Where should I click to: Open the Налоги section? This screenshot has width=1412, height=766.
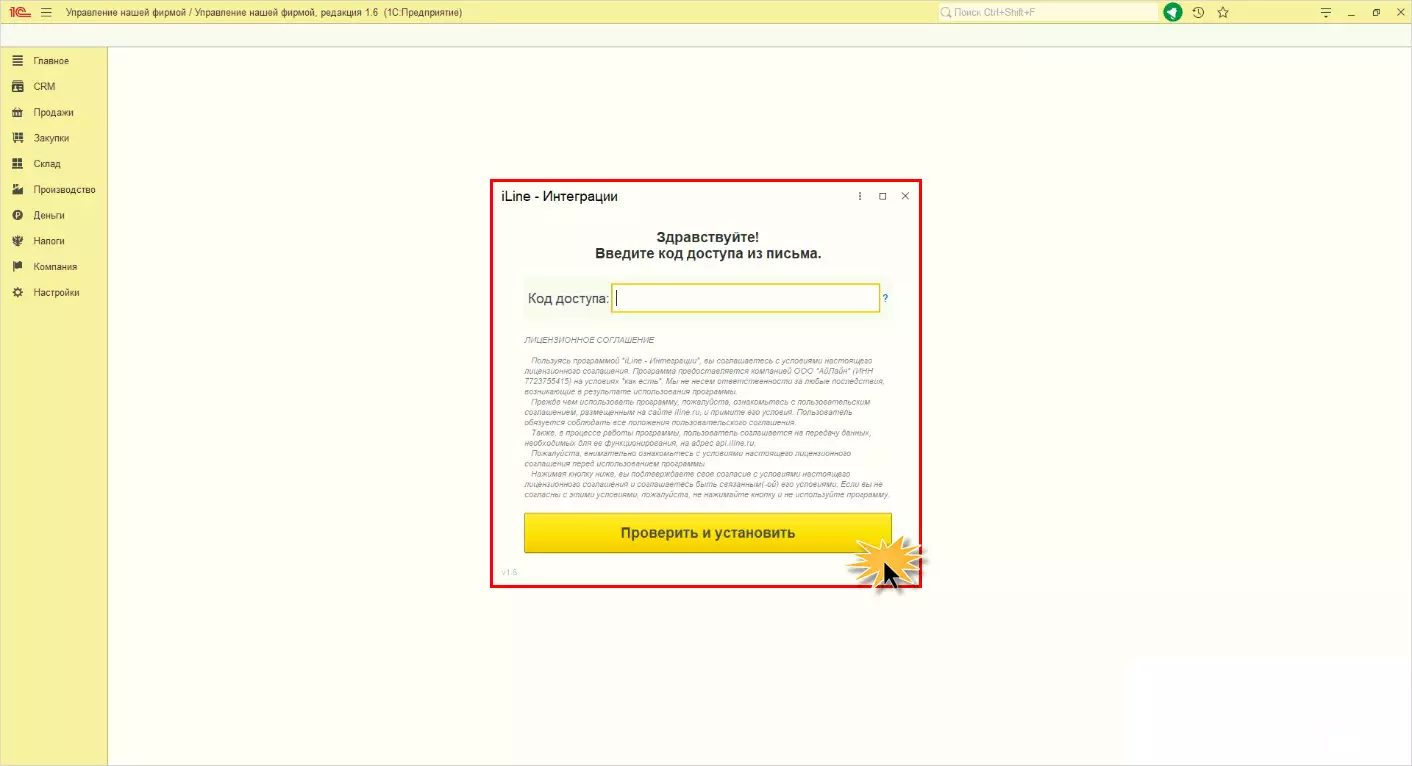(x=49, y=241)
